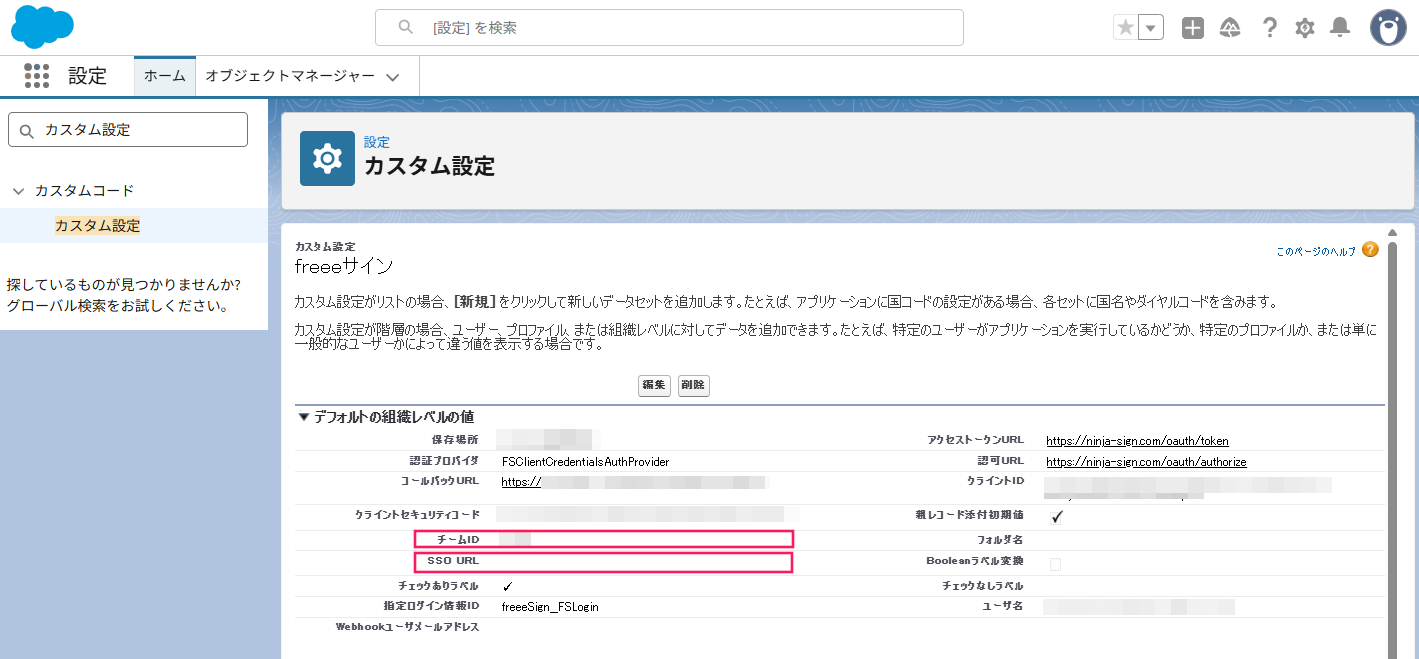Focus the global setup search field
The width and height of the screenshot is (1419, 659).
click(669, 28)
